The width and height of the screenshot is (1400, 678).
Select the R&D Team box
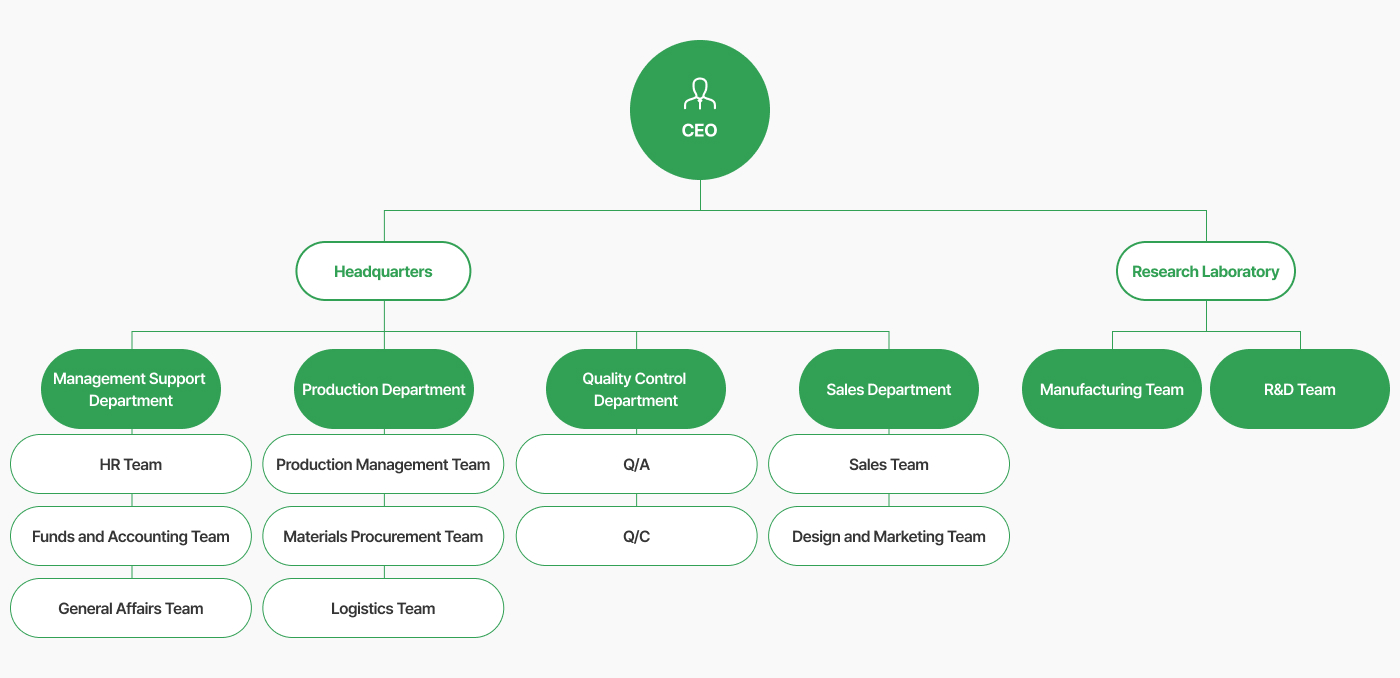[1300, 389]
